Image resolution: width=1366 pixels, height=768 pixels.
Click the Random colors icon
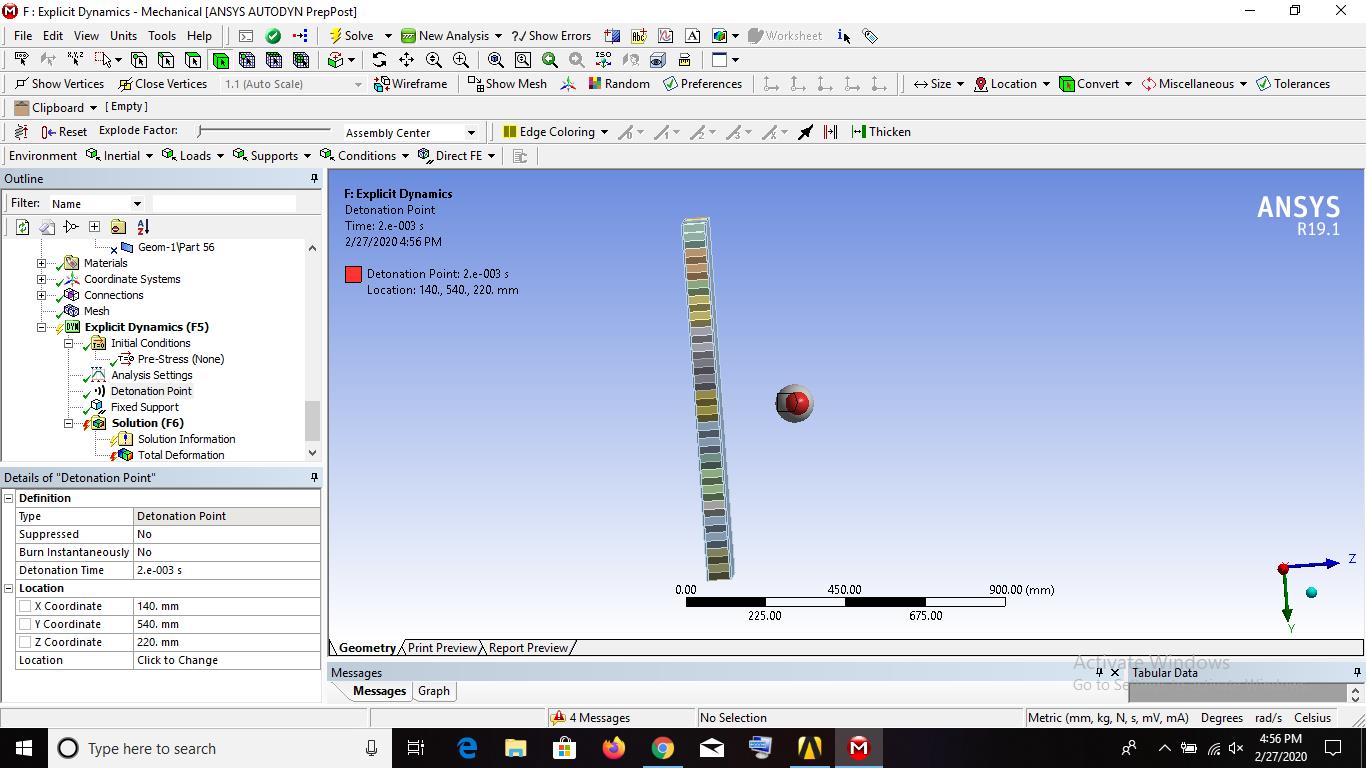[x=595, y=84]
